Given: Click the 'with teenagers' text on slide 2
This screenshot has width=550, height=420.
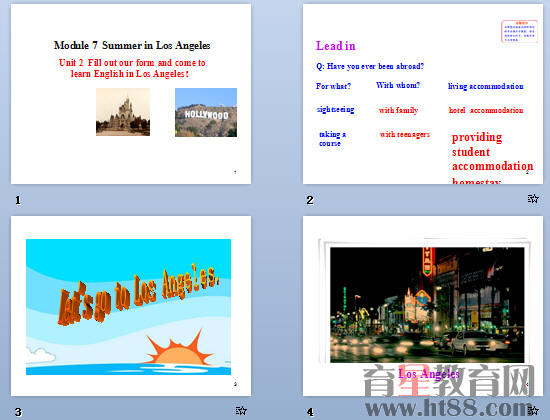Looking at the screenshot, I should pyautogui.click(x=404, y=134).
